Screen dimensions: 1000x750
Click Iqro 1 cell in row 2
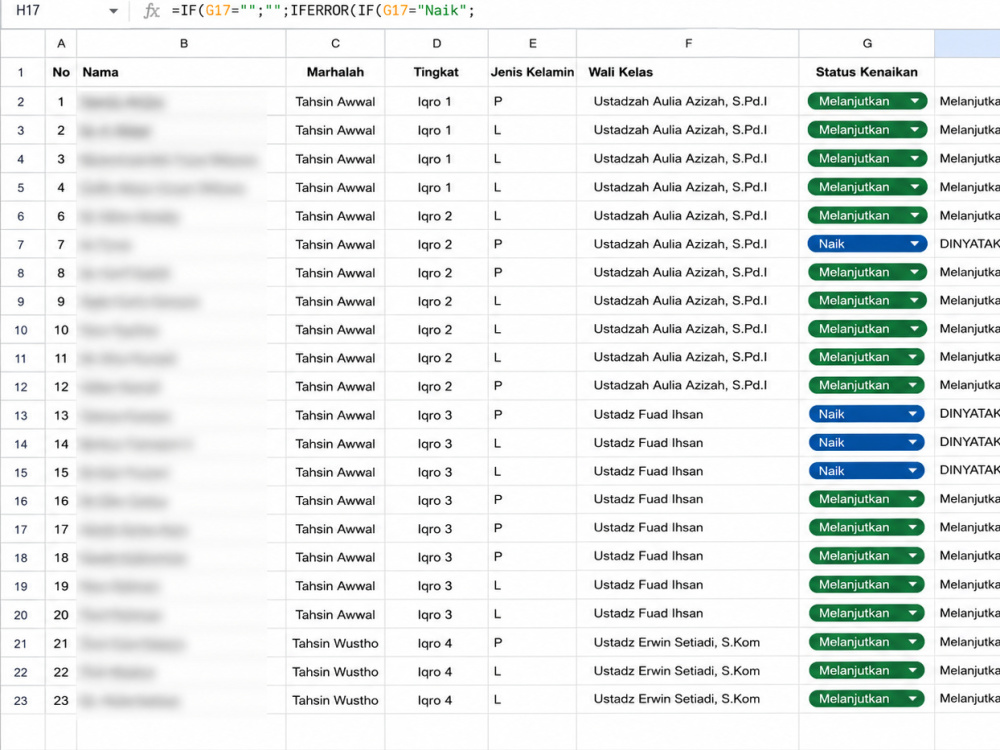point(436,101)
